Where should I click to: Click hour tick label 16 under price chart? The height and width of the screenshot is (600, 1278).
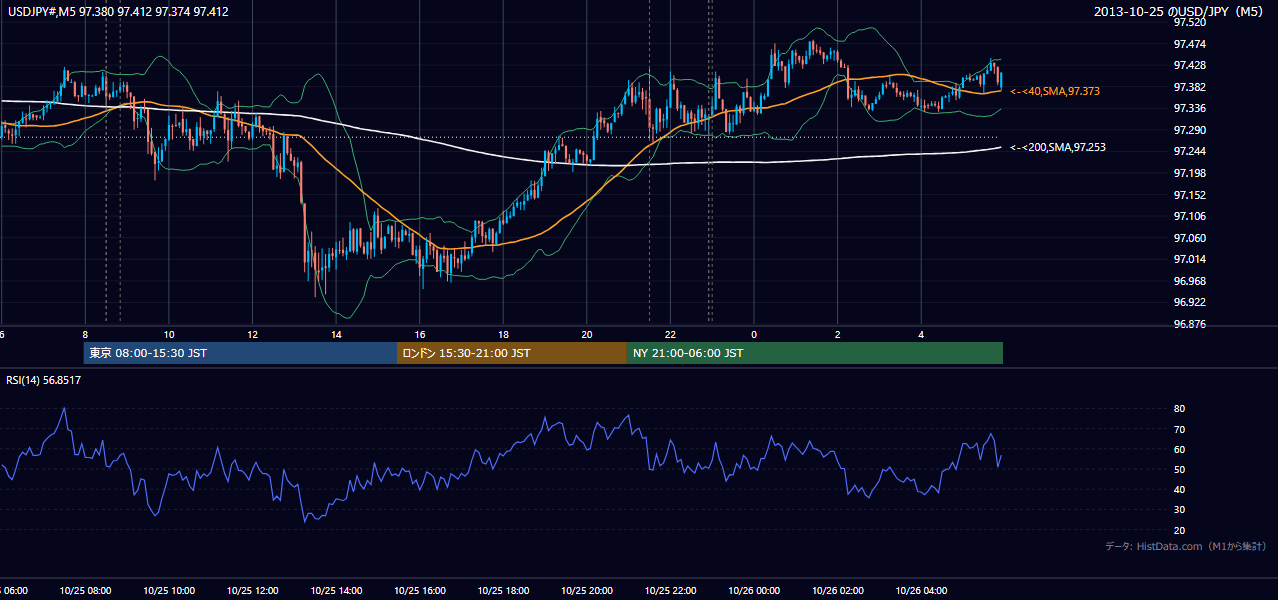coord(420,334)
